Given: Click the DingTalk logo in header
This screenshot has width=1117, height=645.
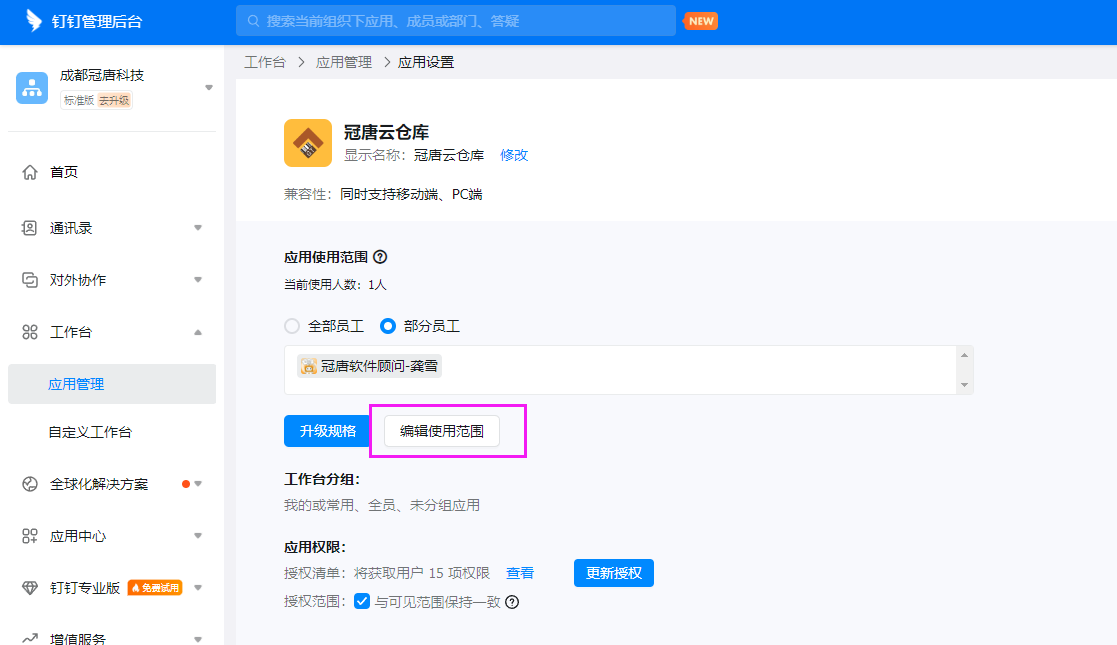Looking at the screenshot, I should tap(33, 21).
